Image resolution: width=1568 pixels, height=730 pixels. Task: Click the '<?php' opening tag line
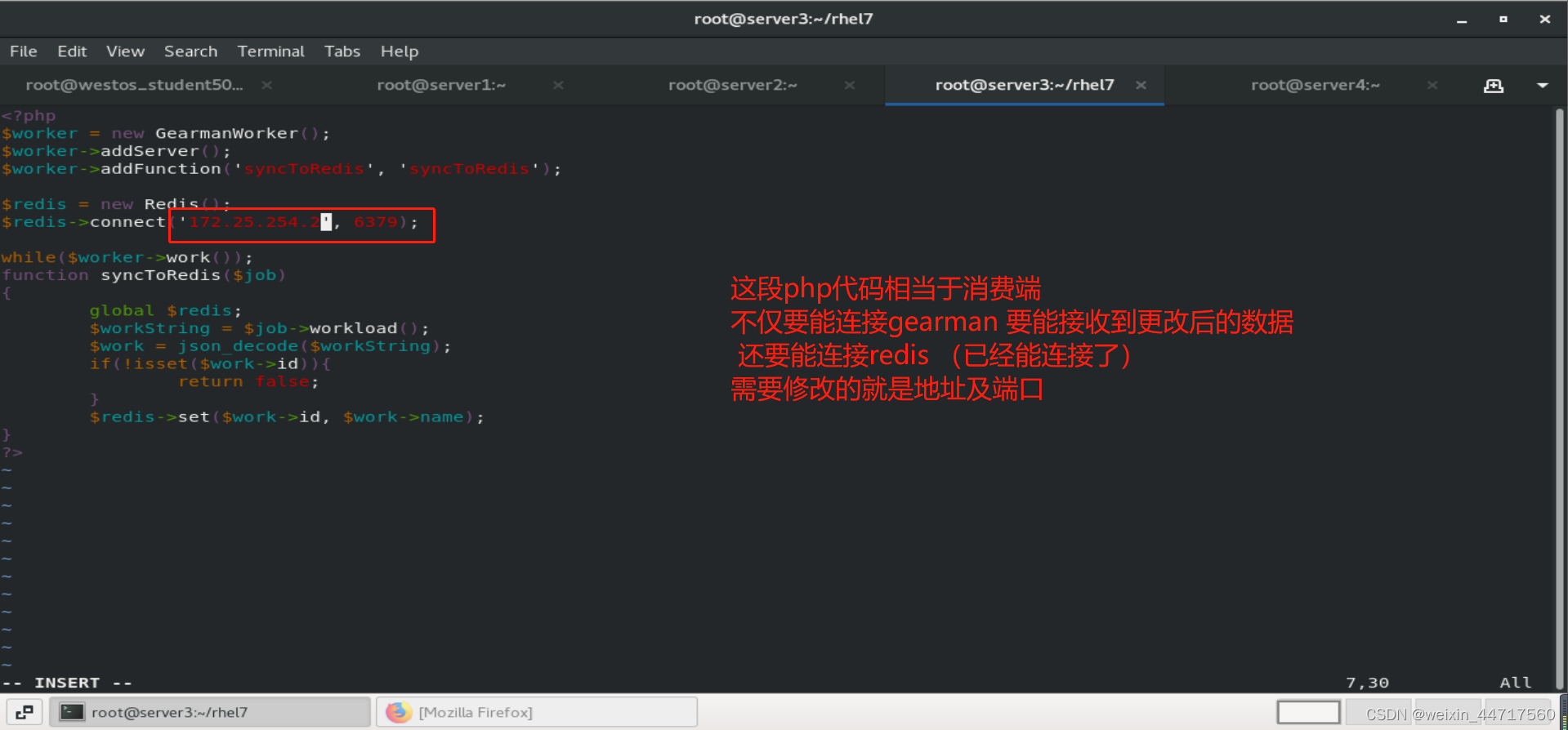click(29, 116)
